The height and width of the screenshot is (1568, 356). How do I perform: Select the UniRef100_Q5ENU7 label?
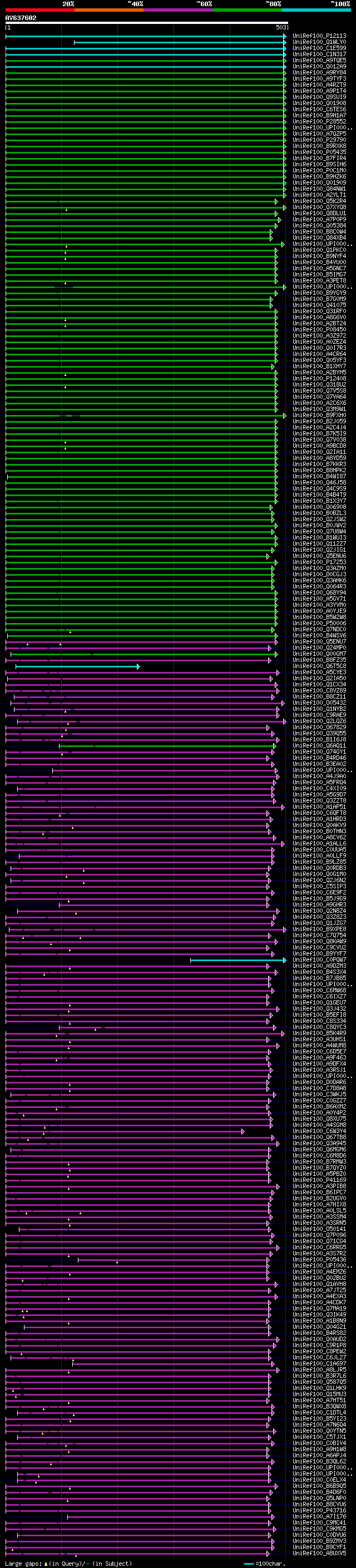click(319, 641)
